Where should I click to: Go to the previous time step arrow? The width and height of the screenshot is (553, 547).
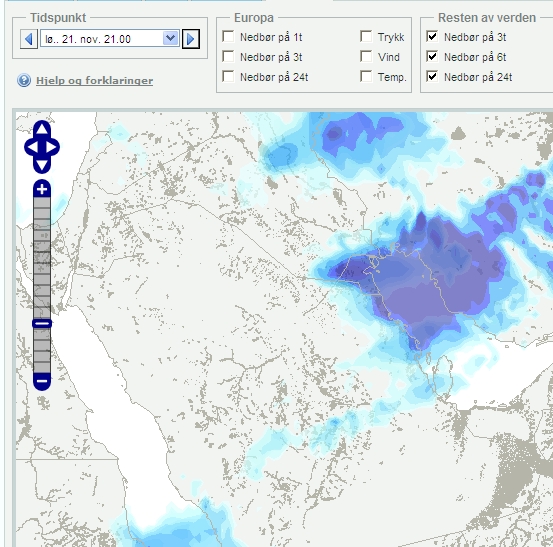[x=29, y=39]
